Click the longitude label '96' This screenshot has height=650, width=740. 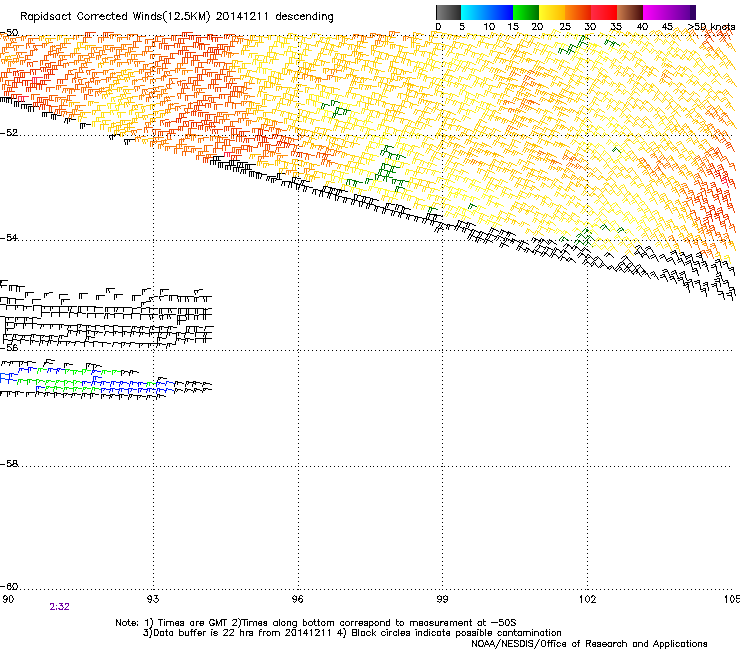(297, 599)
